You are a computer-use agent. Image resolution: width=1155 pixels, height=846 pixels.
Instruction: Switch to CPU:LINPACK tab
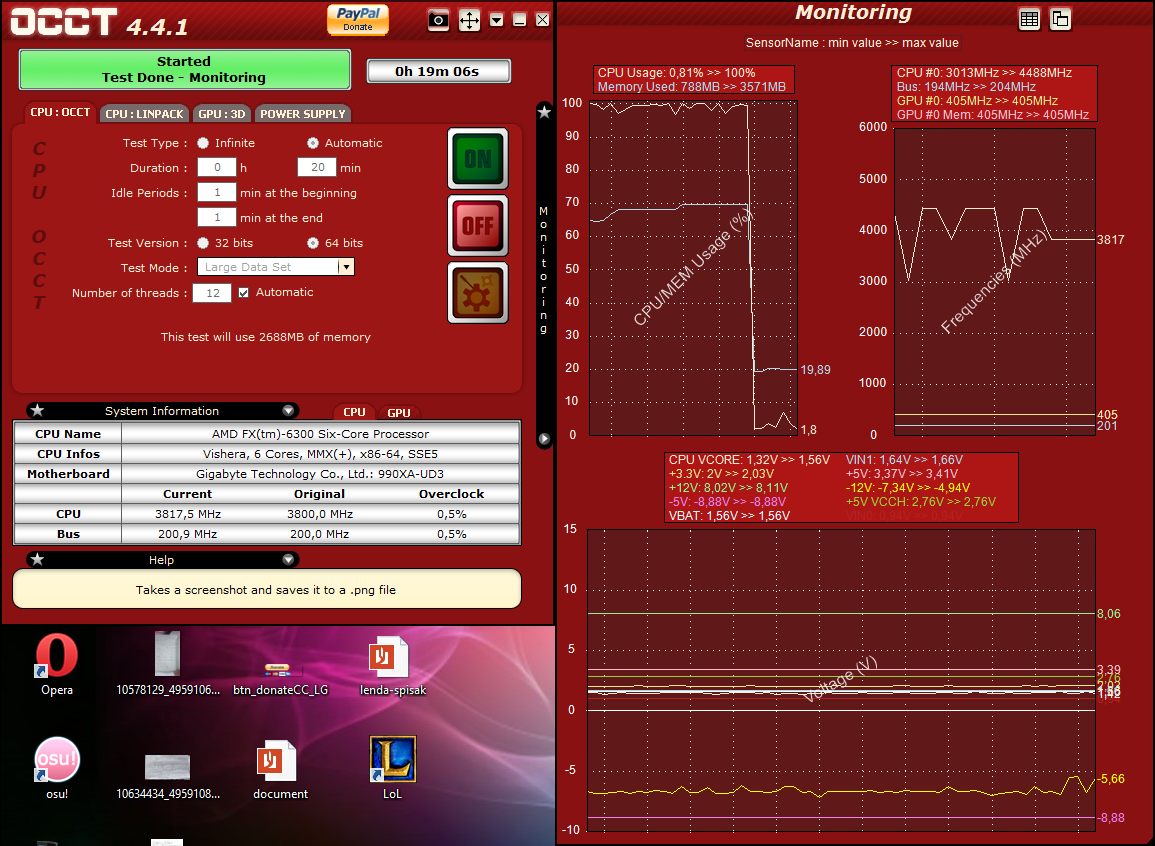tap(144, 113)
